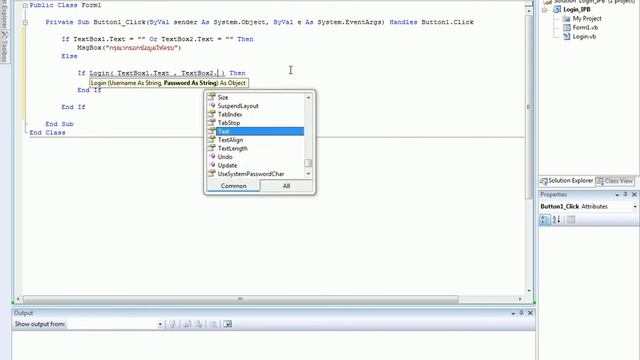Open the Toolbox side tab

pyautogui.click(x=4, y=46)
